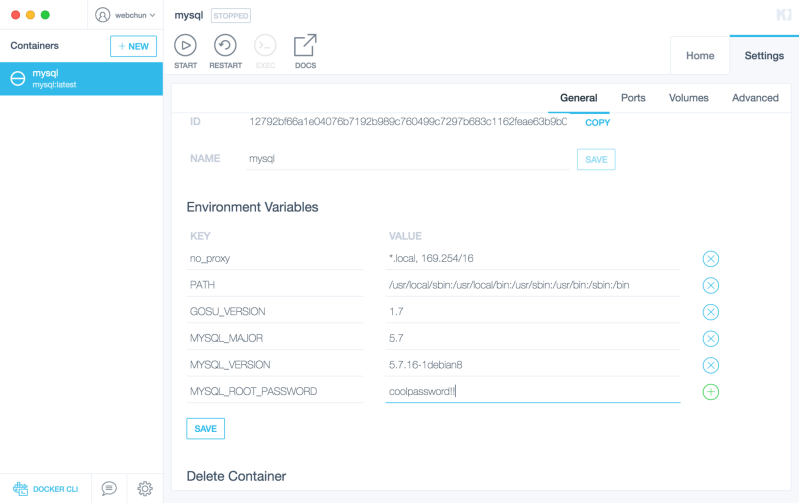Edit the GOSU_VERSION value field
This screenshot has height=503, width=799.
532,311
